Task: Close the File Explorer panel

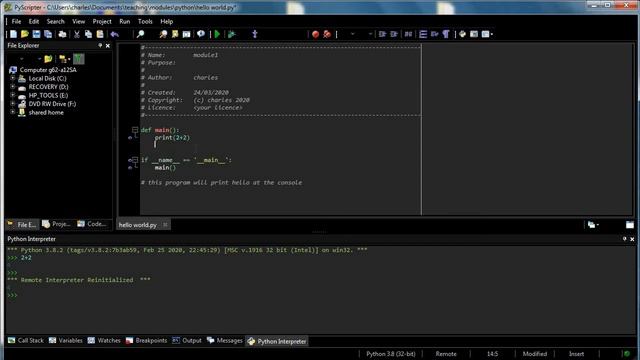Action: click(x=108, y=46)
